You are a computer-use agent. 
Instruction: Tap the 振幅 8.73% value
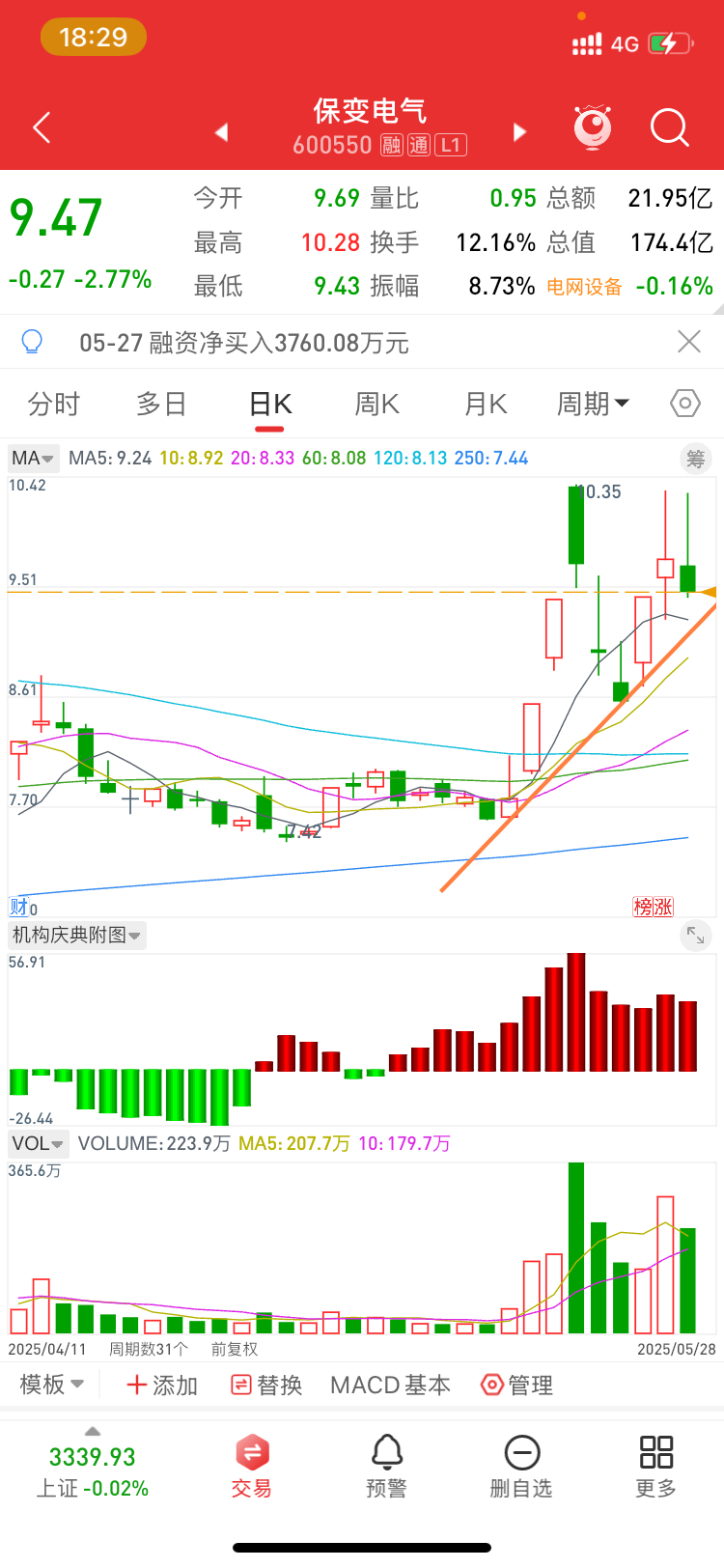(502, 287)
